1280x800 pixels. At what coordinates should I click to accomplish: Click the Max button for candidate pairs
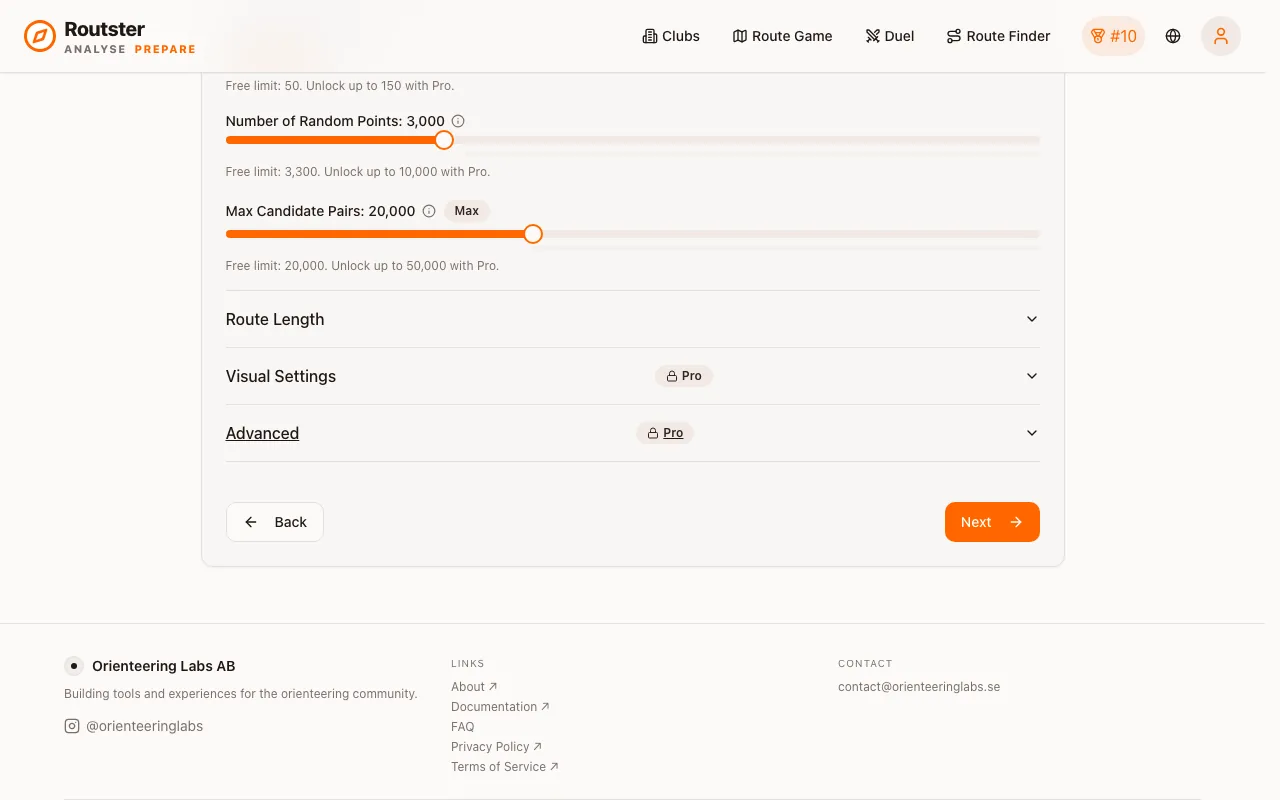467,211
